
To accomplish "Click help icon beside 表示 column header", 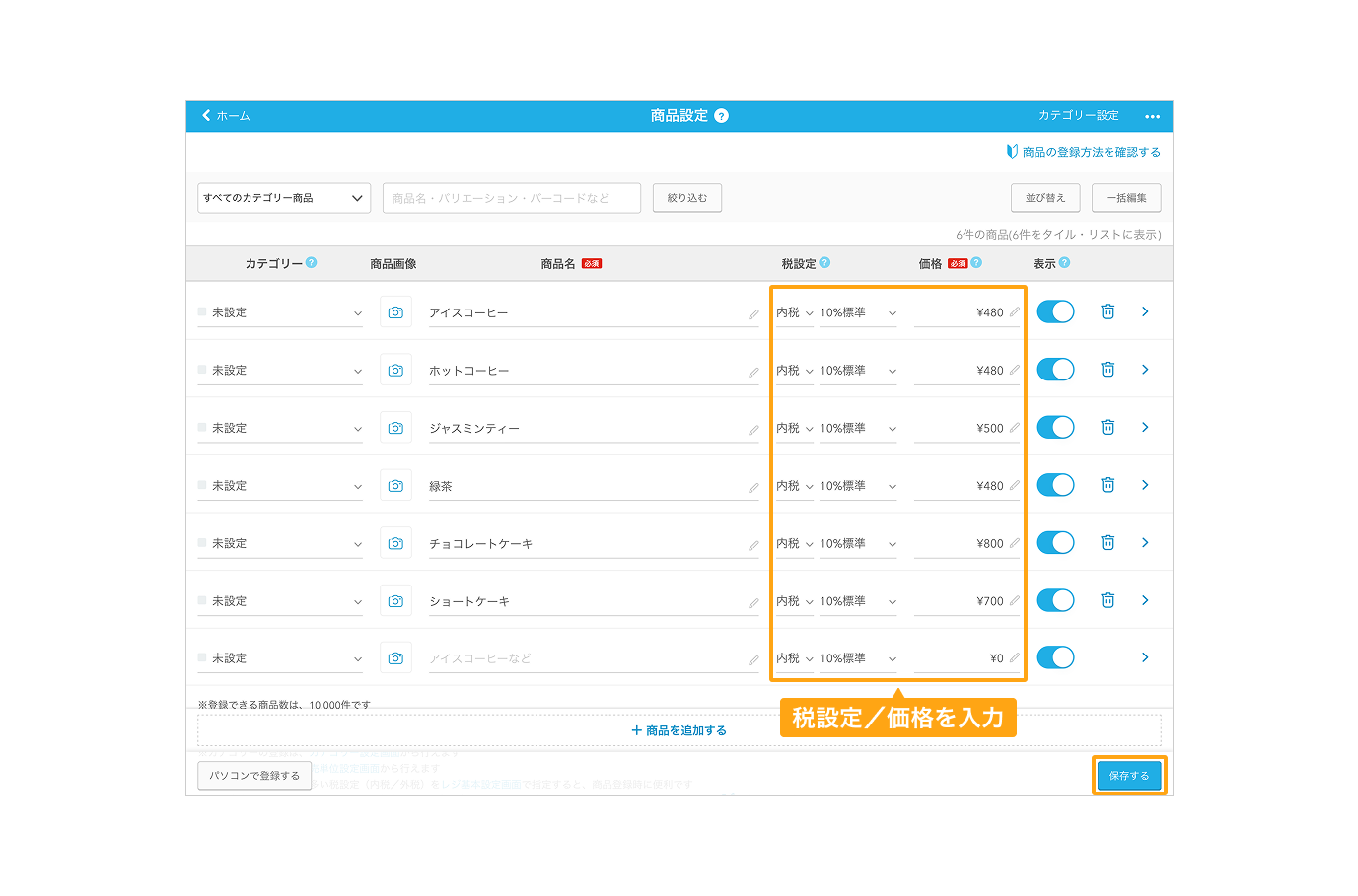I will click(1064, 262).
